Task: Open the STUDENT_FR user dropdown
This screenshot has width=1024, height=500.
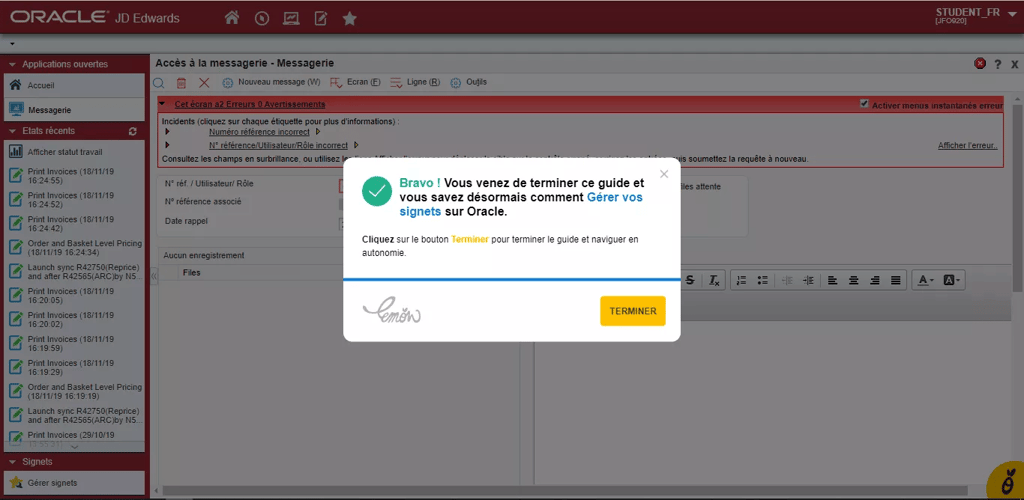Action: (976, 16)
